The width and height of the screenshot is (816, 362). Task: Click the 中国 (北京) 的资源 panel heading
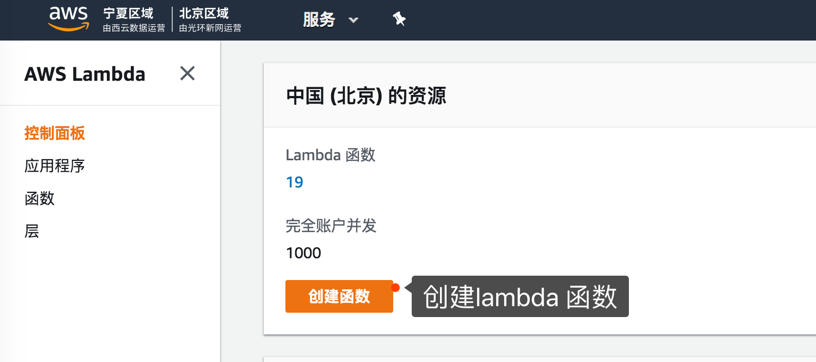point(366,97)
